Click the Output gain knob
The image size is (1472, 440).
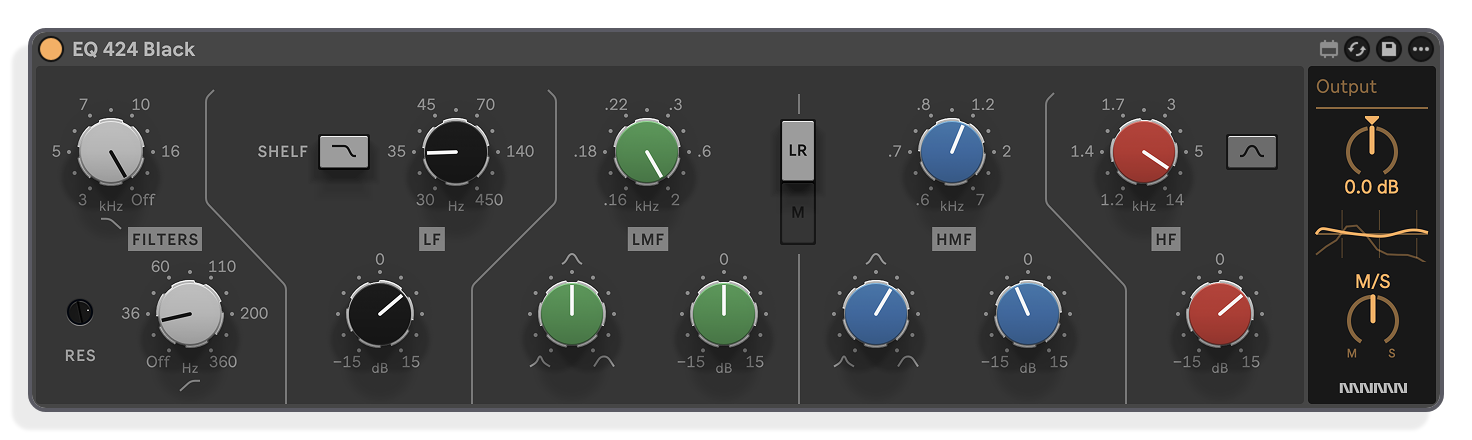click(1372, 147)
